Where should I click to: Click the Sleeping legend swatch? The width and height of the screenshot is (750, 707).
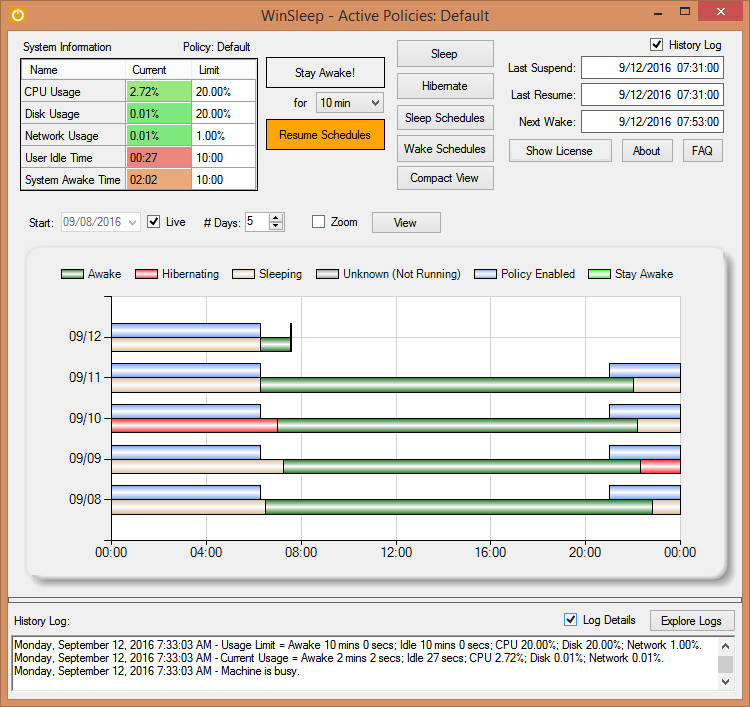click(x=243, y=274)
